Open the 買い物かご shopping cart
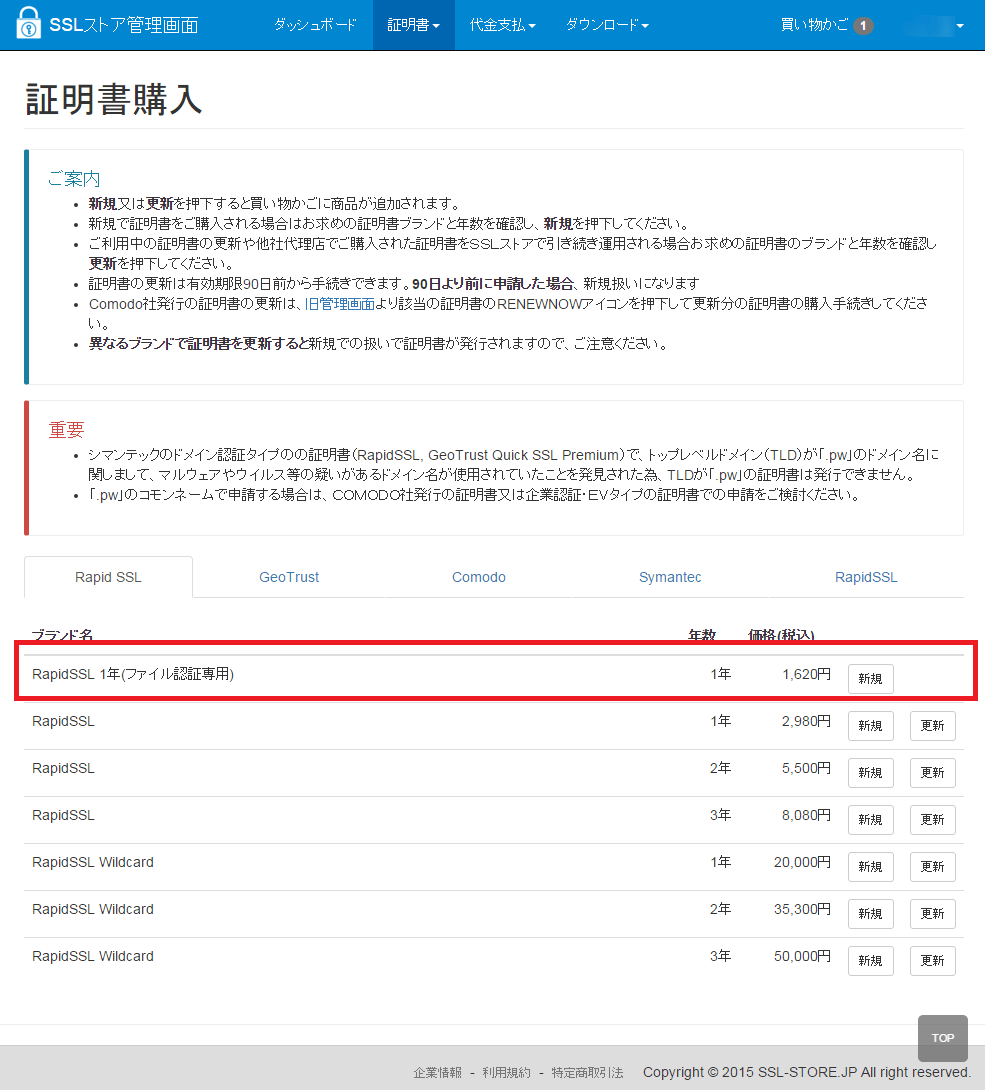This screenshot has width=985, height=1090. 815,25
